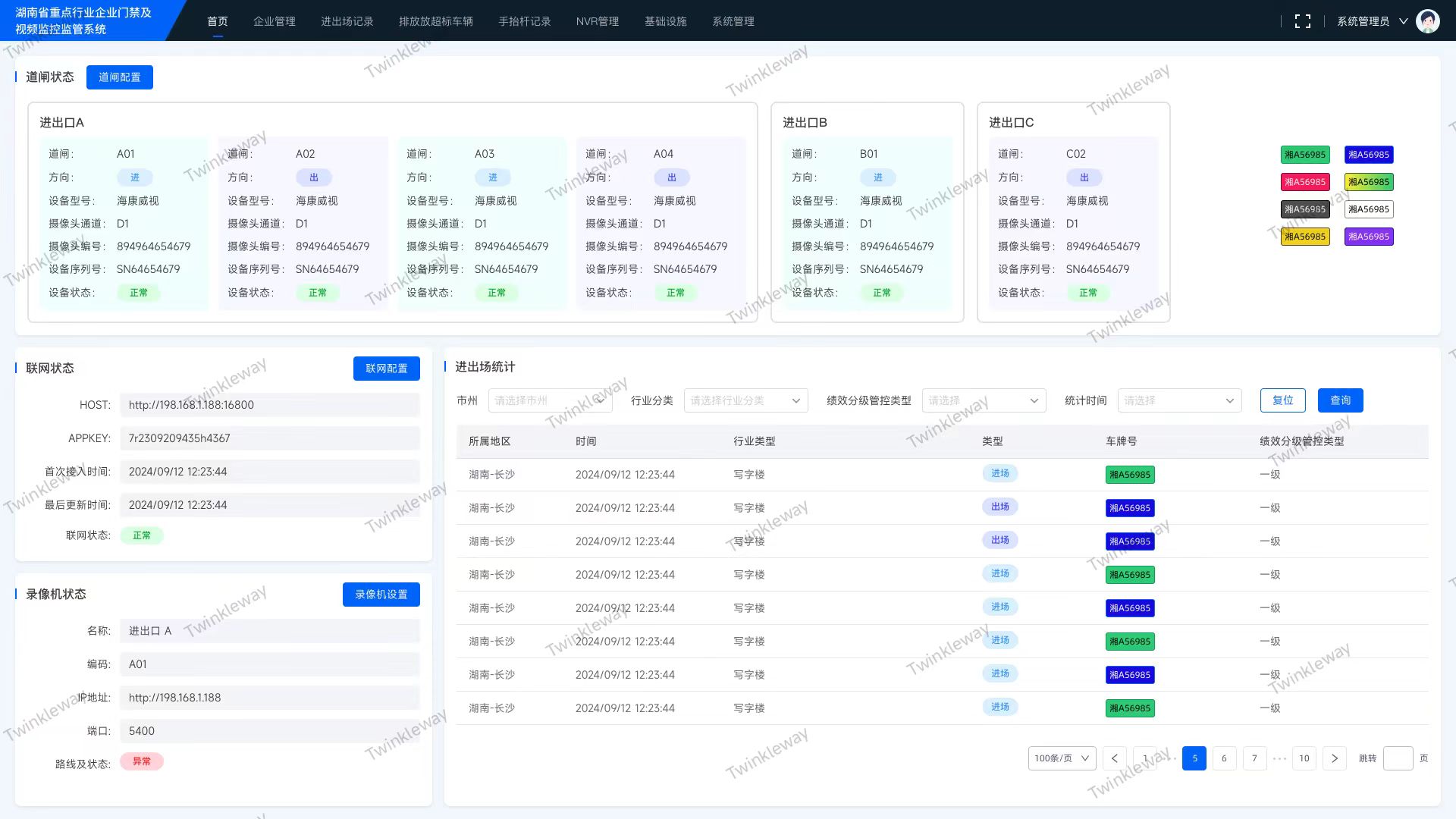Click the 异常 status tag

[x=142, y=761]
